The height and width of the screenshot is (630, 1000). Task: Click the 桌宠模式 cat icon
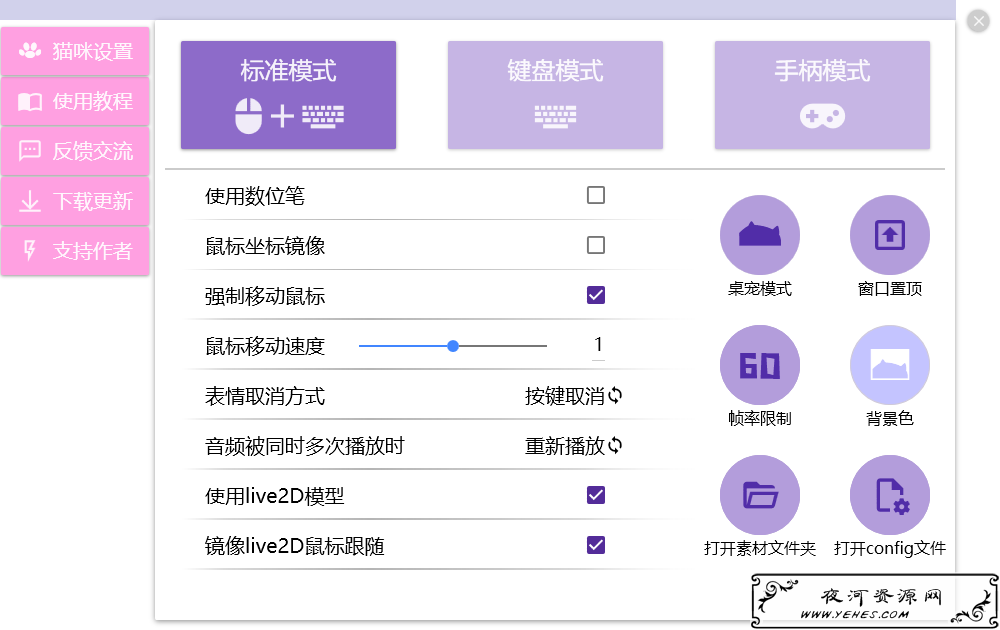tap(760, 235)
